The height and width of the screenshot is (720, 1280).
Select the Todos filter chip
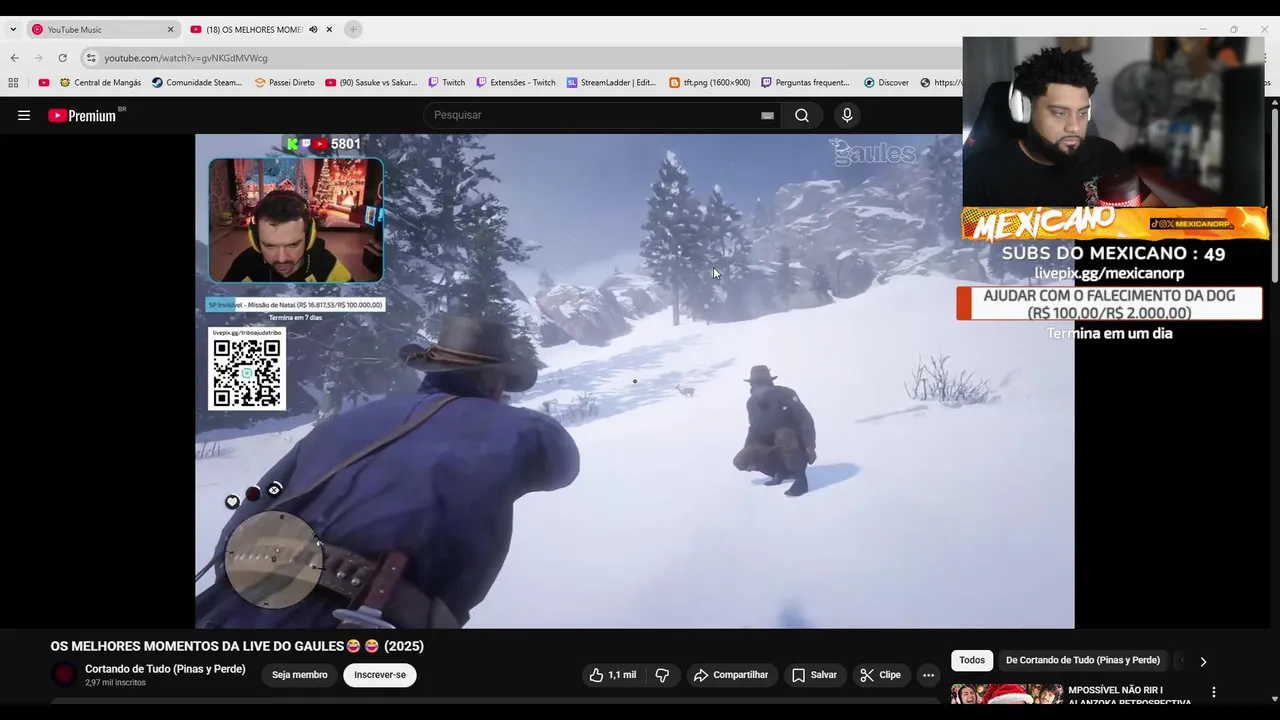click(972, 660)
